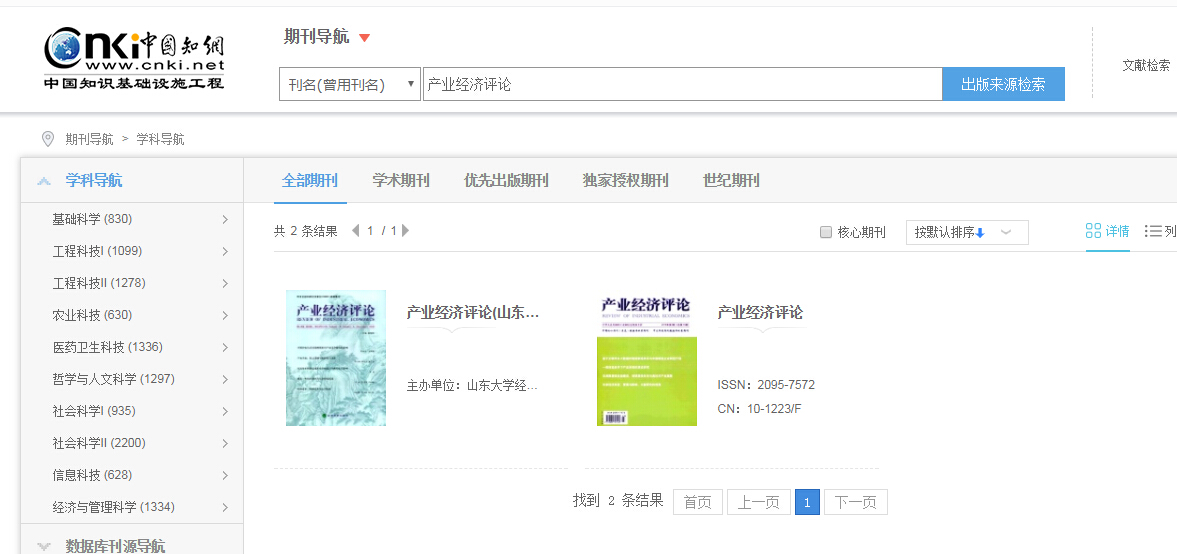The height and width of the screenshot is (554, 1177).
Task: Switch to the 优先出版期刊 tab
Action: click(x=506, y=181)
